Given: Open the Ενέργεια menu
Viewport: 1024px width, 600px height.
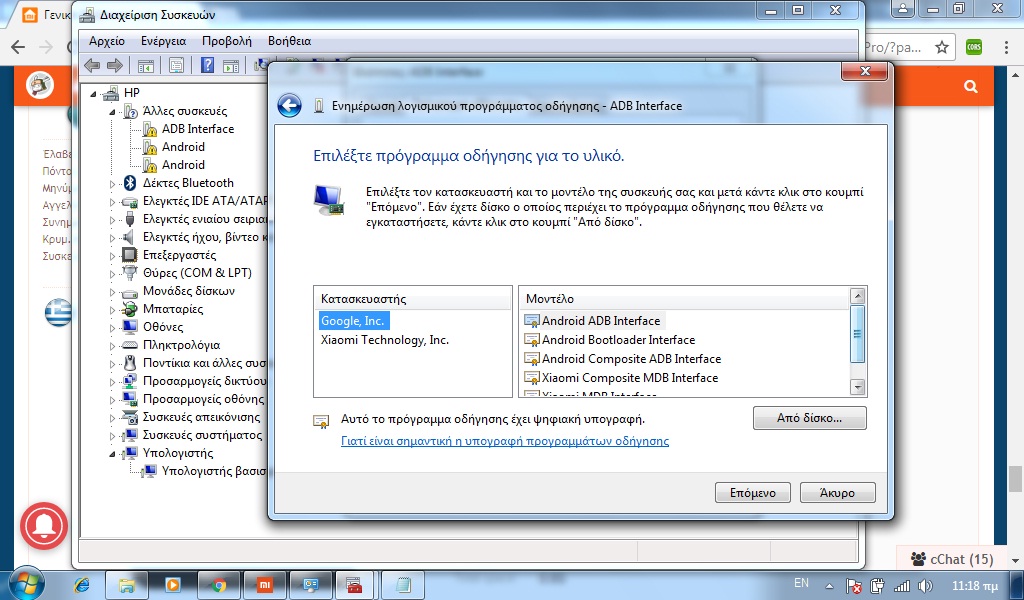Looking at the screenshot, I should click(x=163, y=41).
